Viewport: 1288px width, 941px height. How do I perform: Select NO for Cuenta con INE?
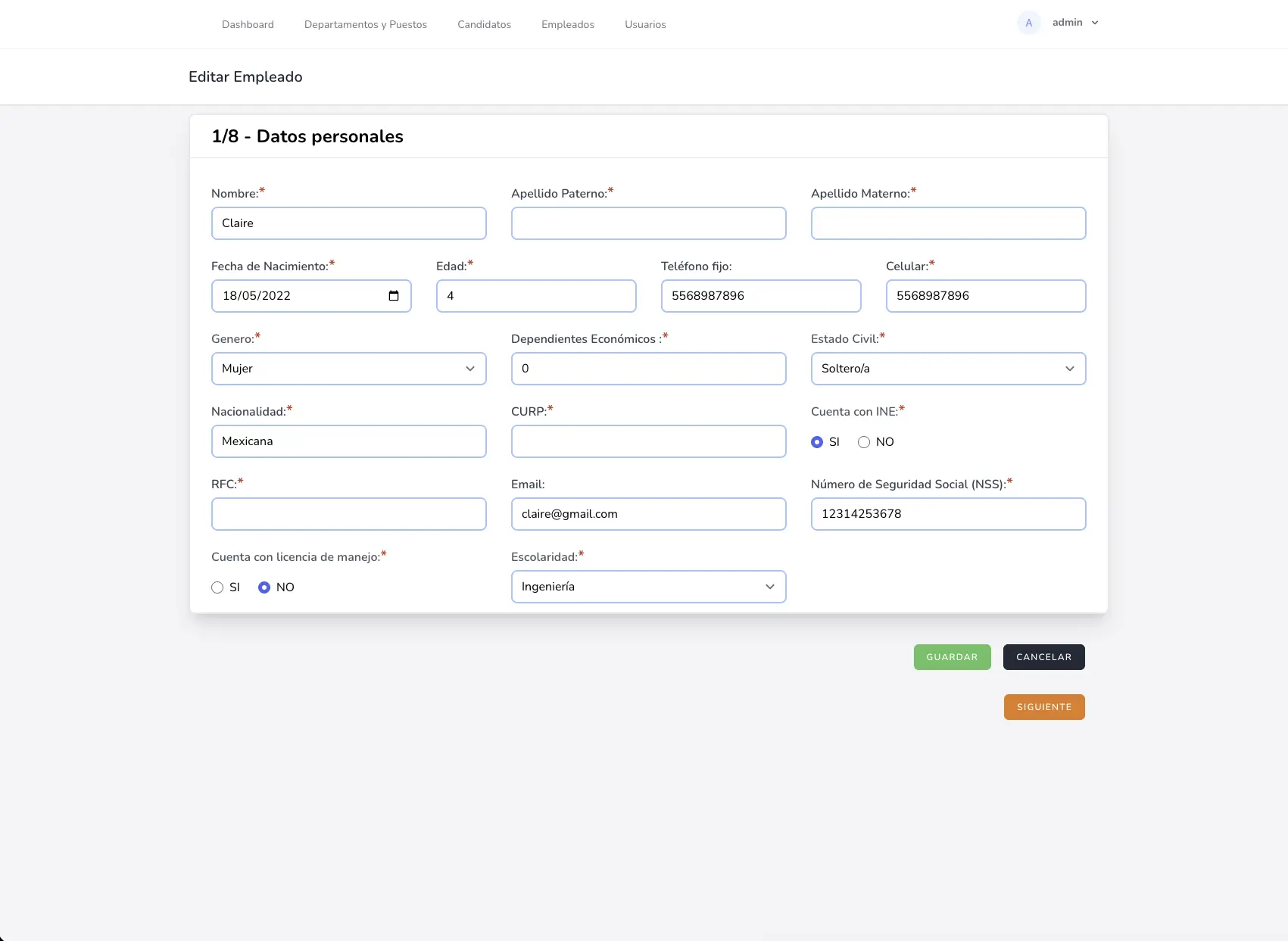[x=864, y=442]
